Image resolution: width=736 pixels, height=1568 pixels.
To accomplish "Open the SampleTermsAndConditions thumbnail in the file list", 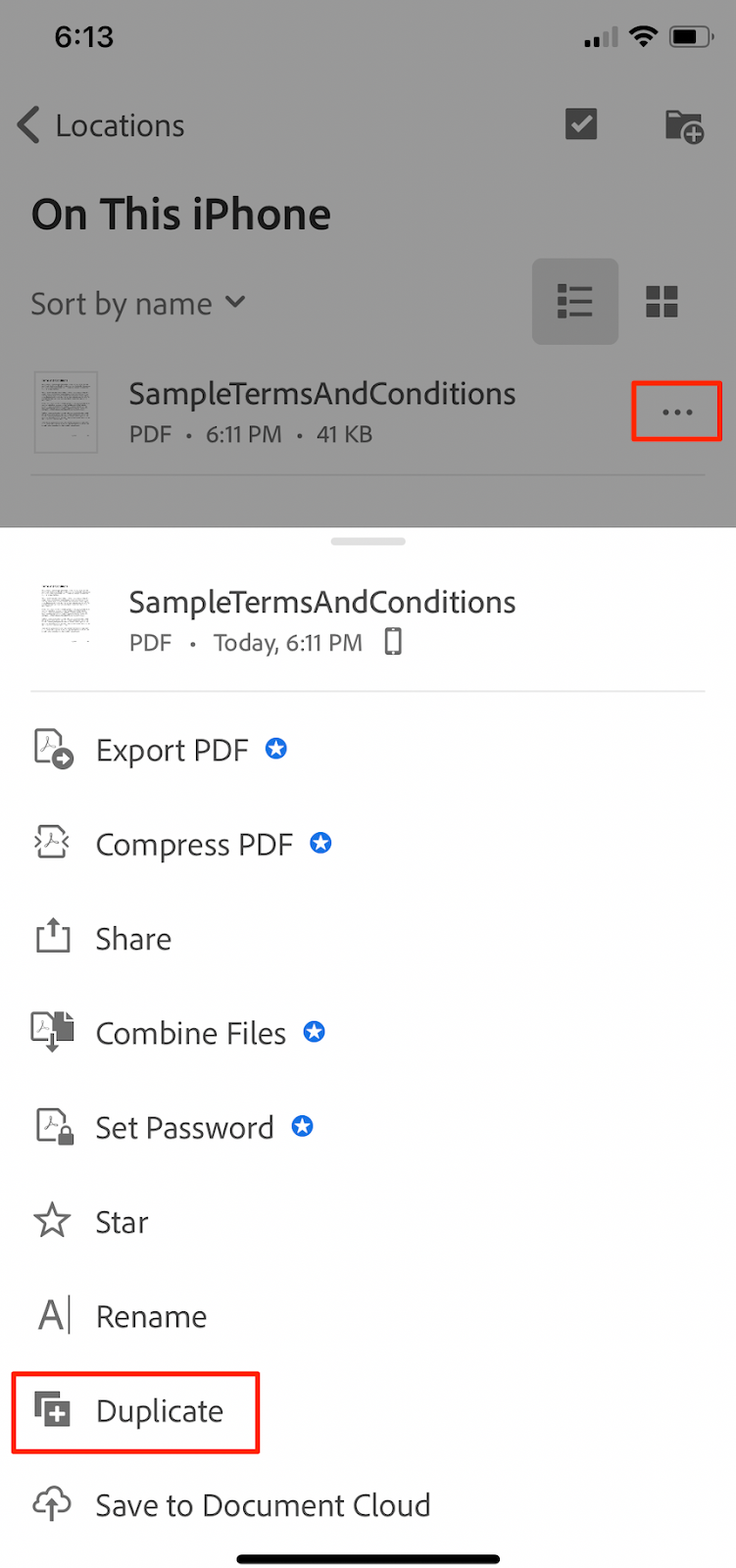I will 66,412.
